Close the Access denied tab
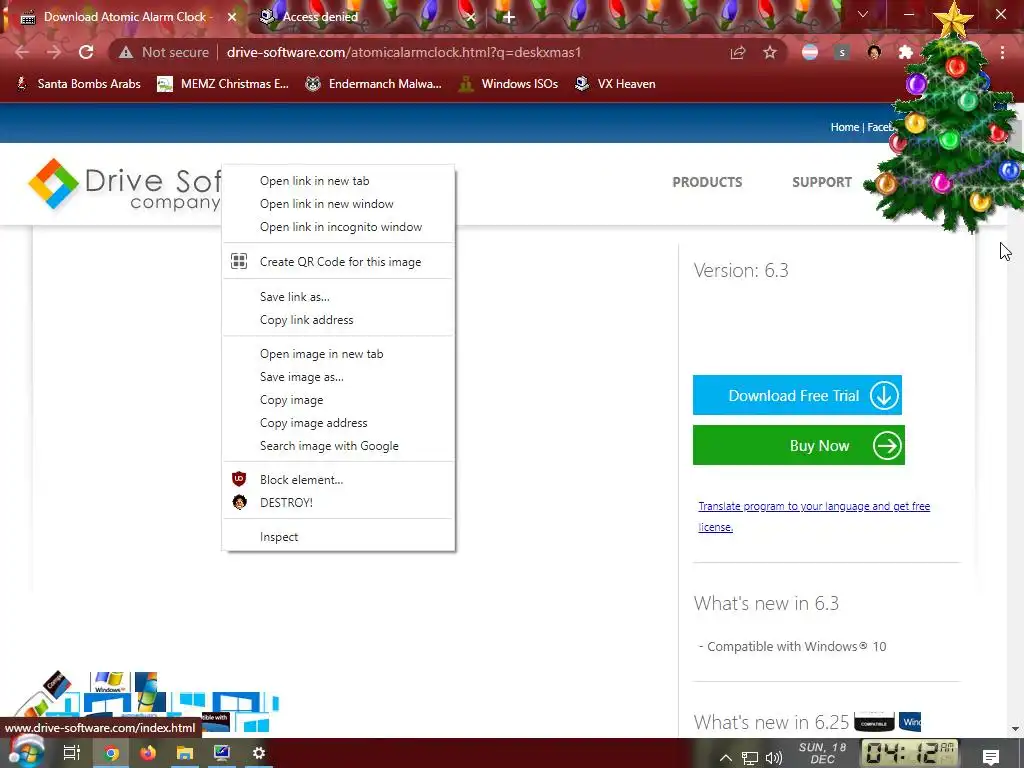Viewport: 1024px width, 768px height. tap(471, 17)
